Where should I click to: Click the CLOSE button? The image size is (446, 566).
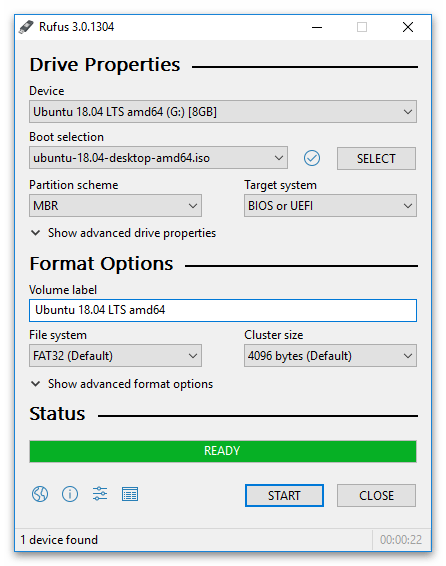point(376,496)
